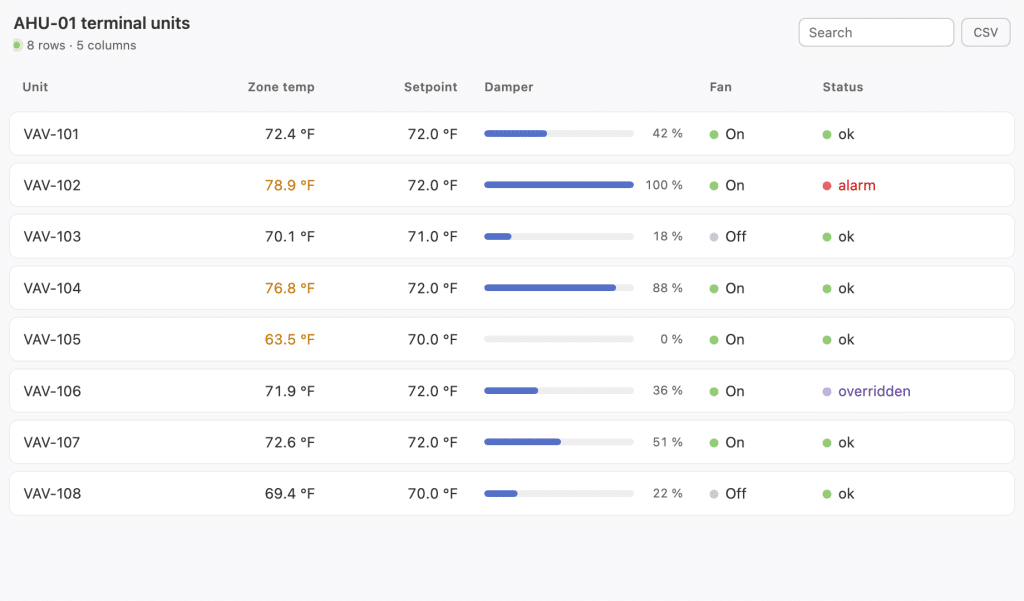Click the 76.8 °F zone temperature value
The width and height of the screenshot is (1024, 601).
tap(289, 288)
